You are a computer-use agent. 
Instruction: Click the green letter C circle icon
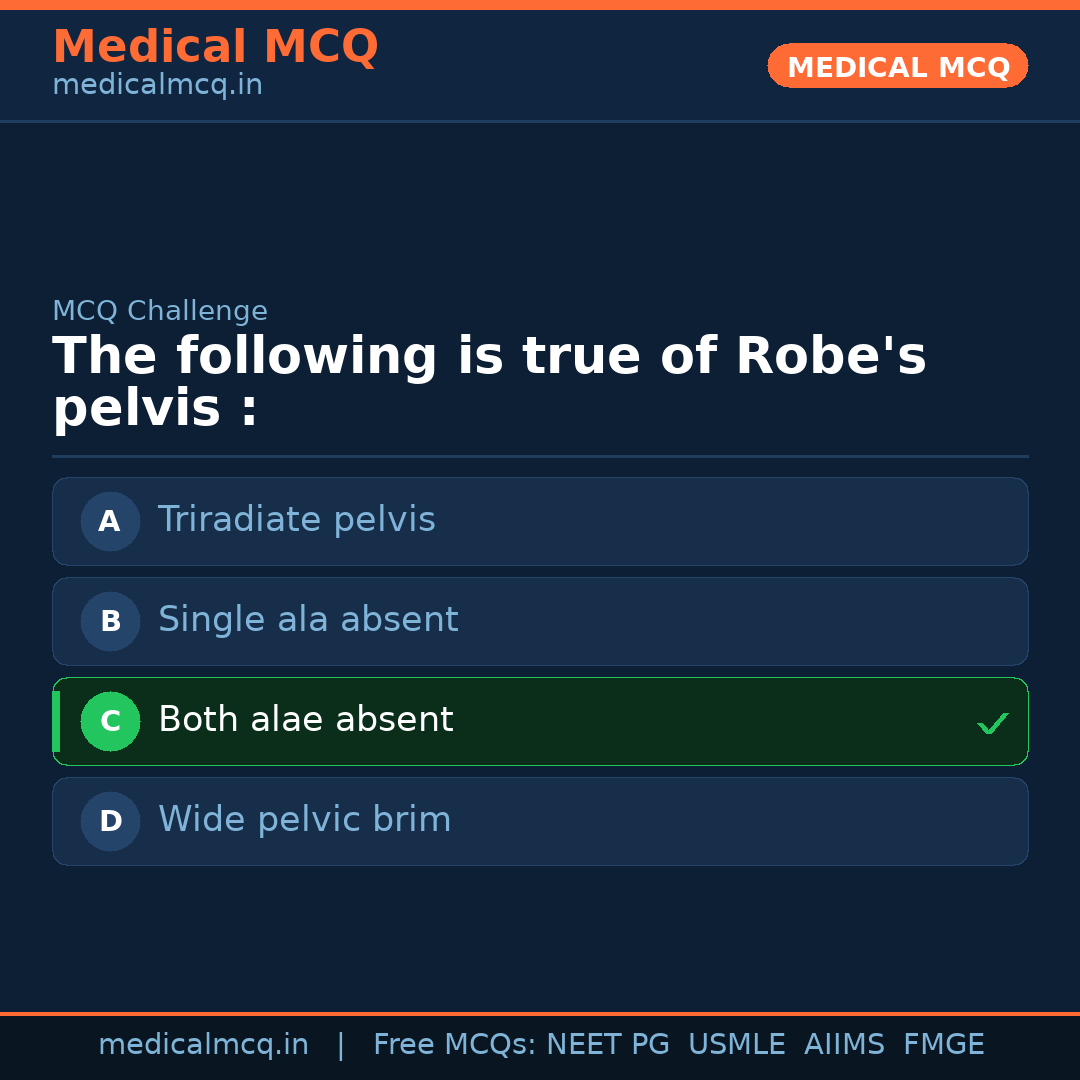pyautogui.click(x=110, y=721)
